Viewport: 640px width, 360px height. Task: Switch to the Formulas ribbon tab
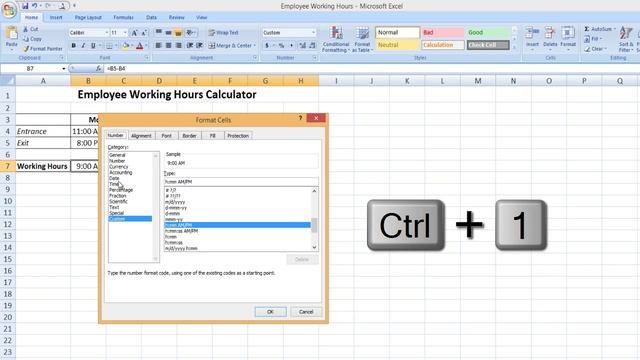(123, 18)
